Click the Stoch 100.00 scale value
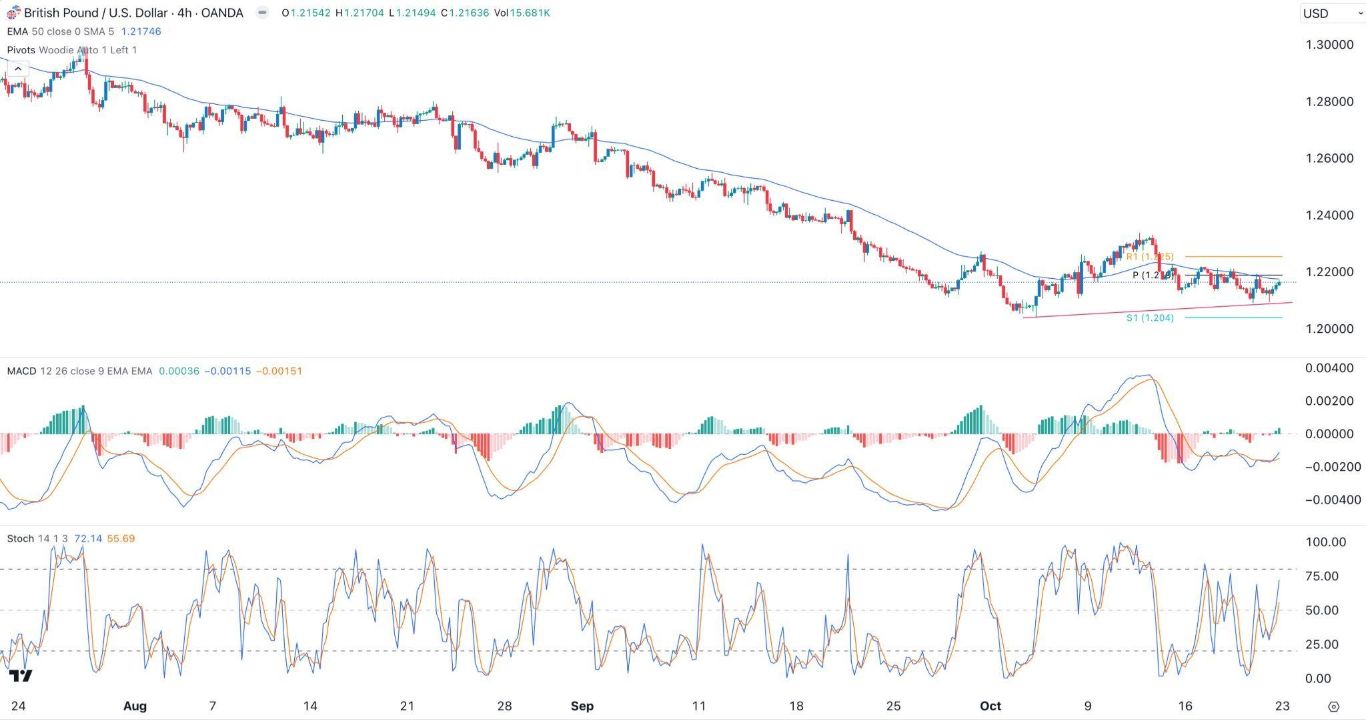Viewport: 1366px width, 720px height. coord(1326,542)
